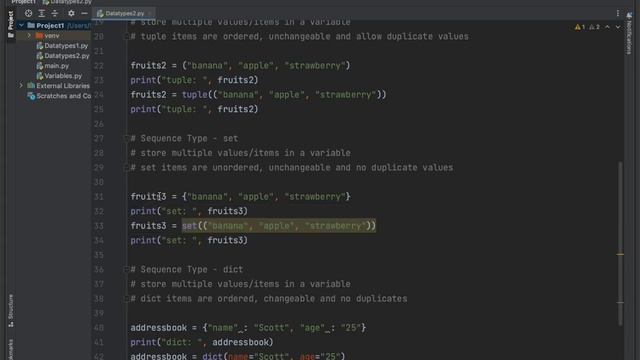The image size is (640, 360).
Task: Click the yellow warning indicator showing 1
Action: [x=580, y=27]
